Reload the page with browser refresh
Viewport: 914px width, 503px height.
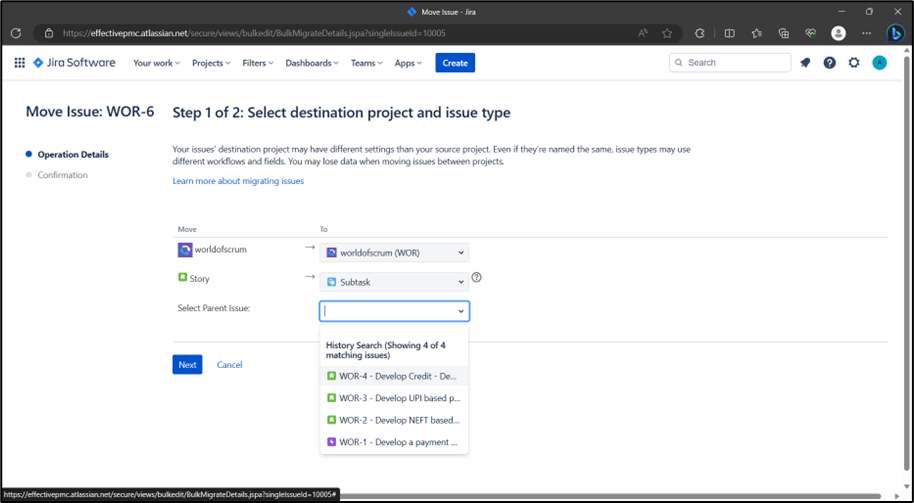point(16,33)
